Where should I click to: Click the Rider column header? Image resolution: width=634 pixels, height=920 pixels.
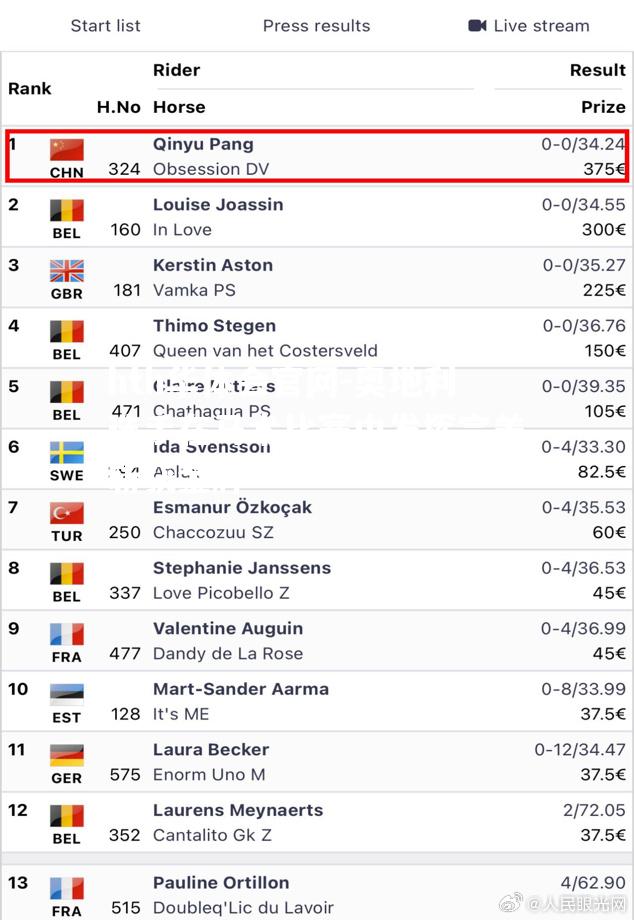(x=177, y=70)
